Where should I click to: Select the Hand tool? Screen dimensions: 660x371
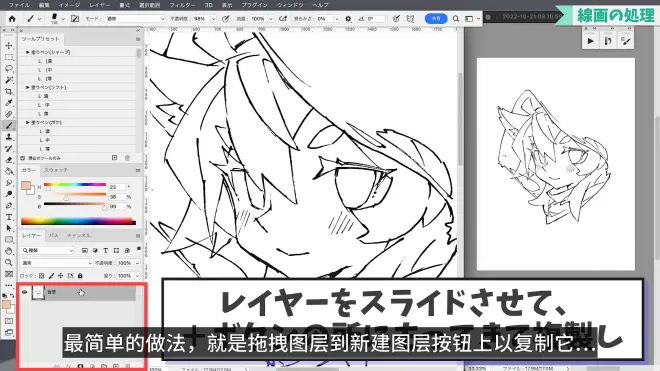[x=9, y=251]
